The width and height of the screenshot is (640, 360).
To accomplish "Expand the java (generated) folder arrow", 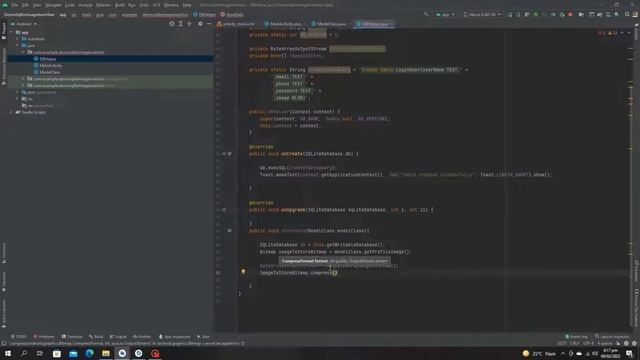I will pos(17,92).
